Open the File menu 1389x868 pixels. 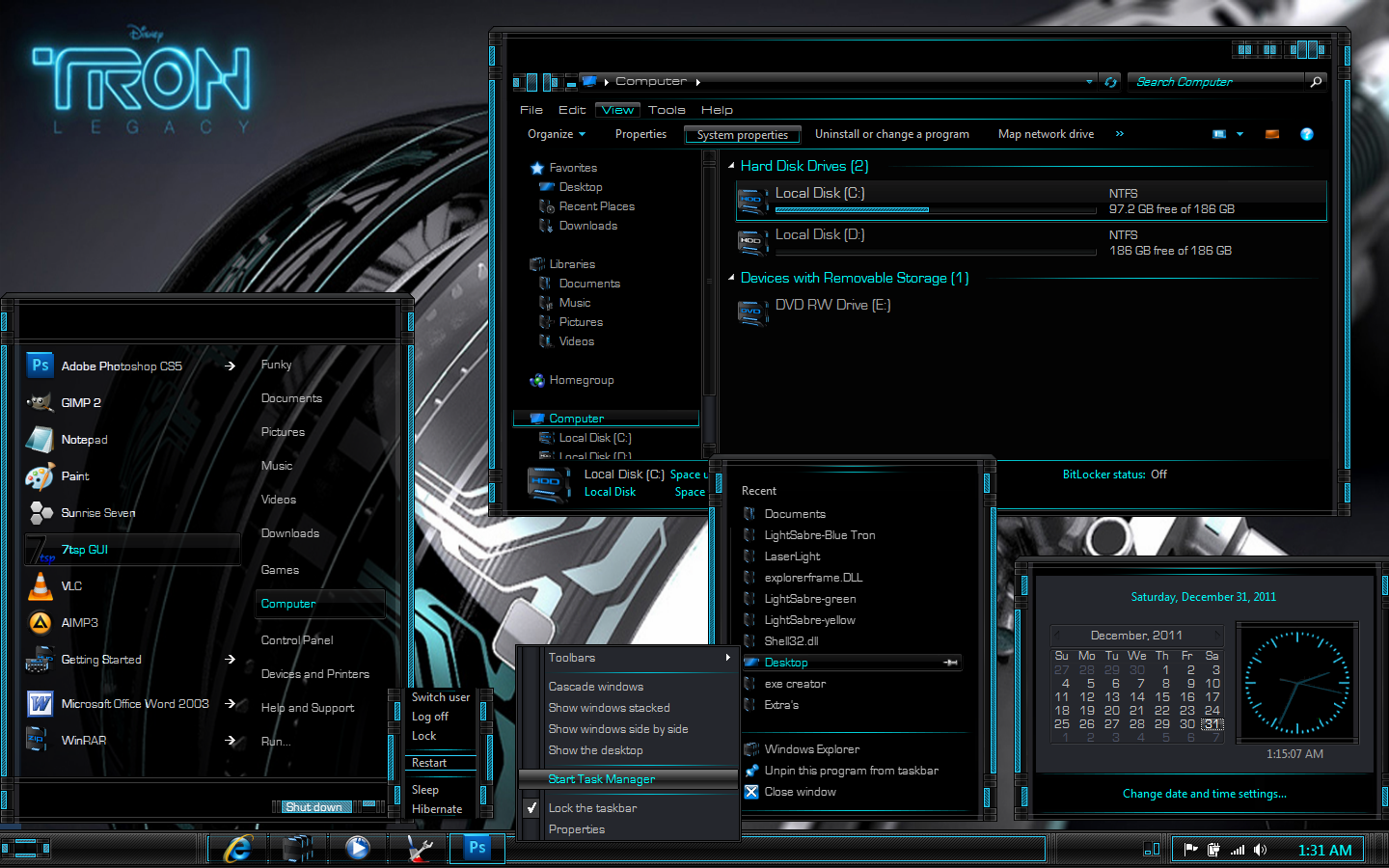tap(531, 110)
